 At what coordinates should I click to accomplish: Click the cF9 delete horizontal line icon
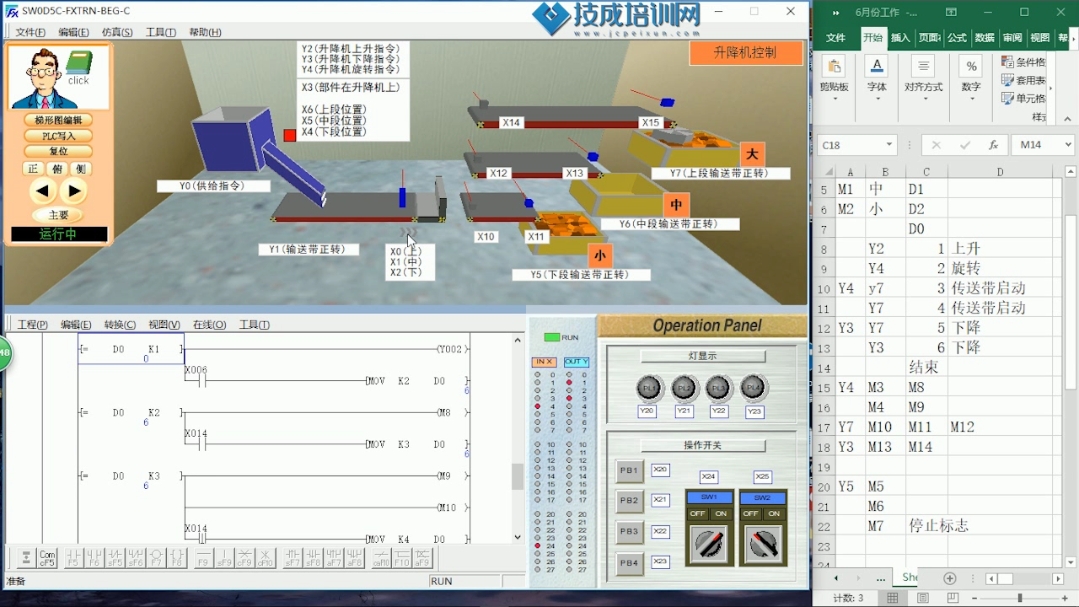pos(244,558)
